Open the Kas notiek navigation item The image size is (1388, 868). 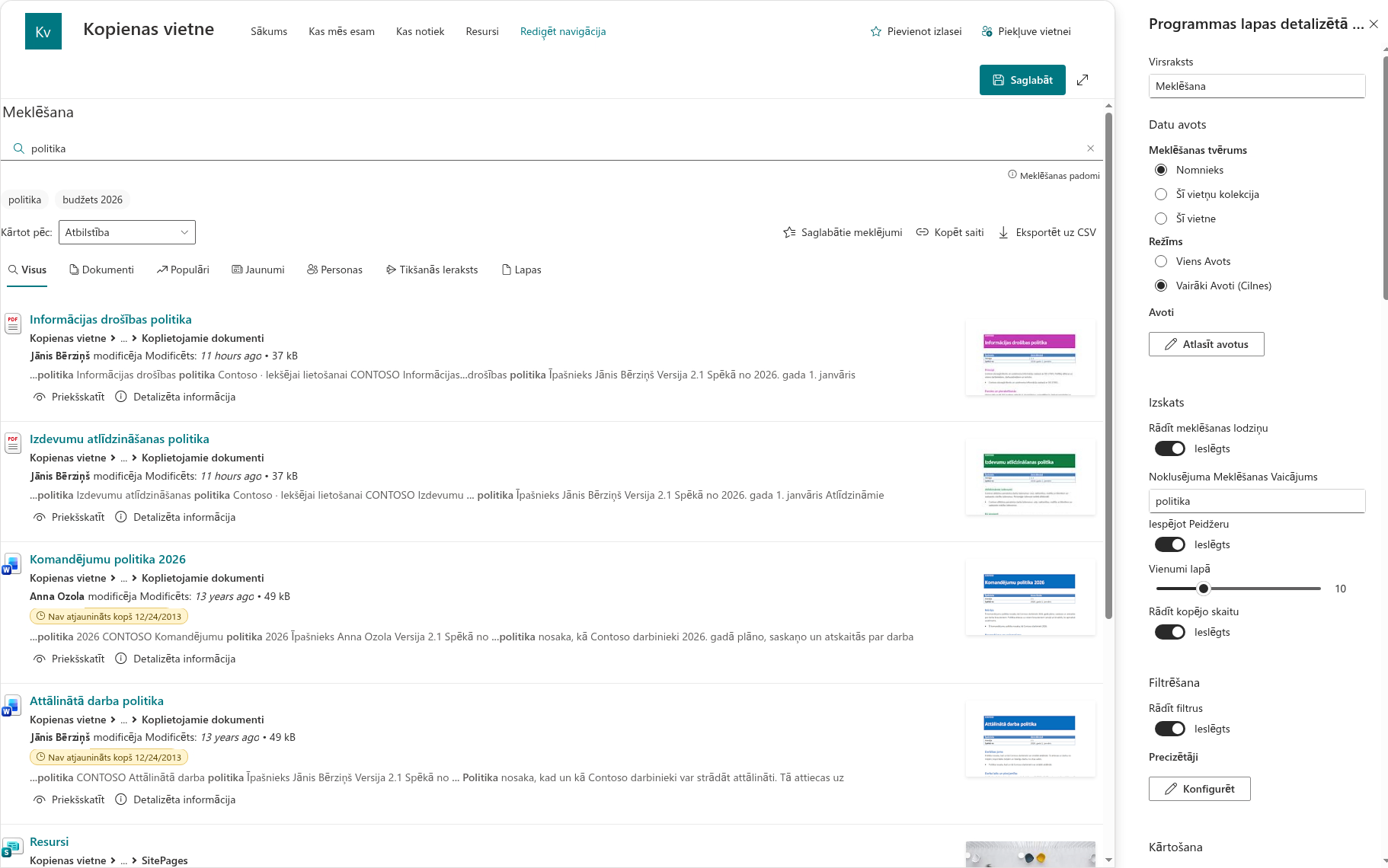(421, 31)
